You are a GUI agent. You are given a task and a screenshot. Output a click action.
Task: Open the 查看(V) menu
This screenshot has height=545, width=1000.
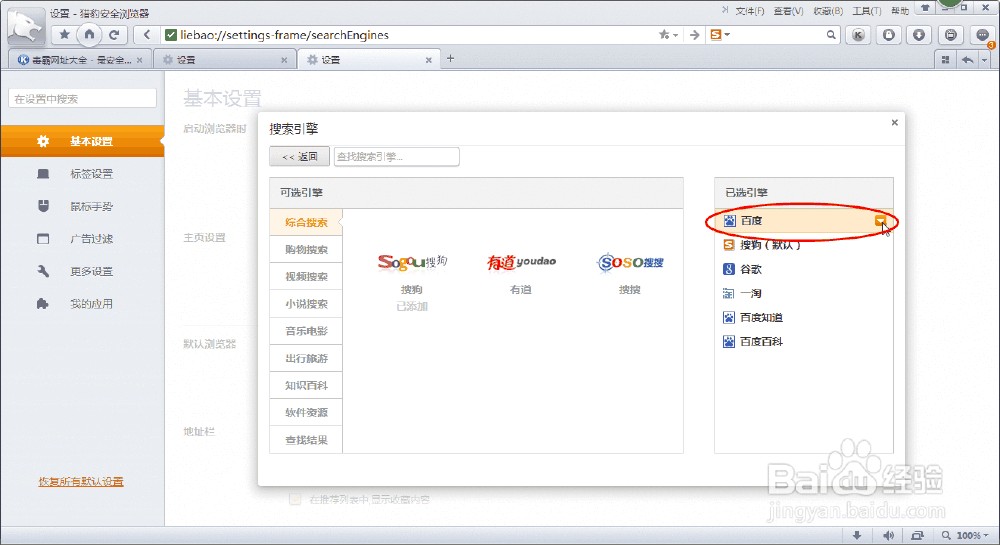[788, 11]
